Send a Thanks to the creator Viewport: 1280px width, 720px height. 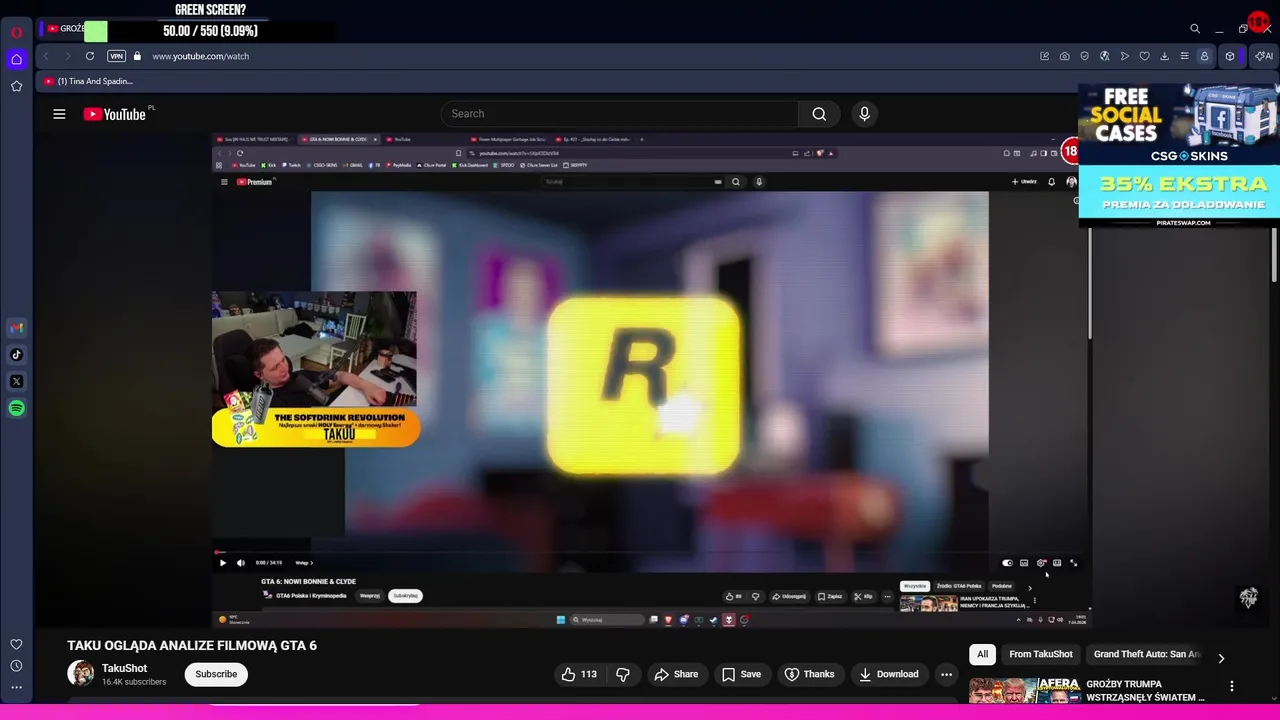[809, 674]
